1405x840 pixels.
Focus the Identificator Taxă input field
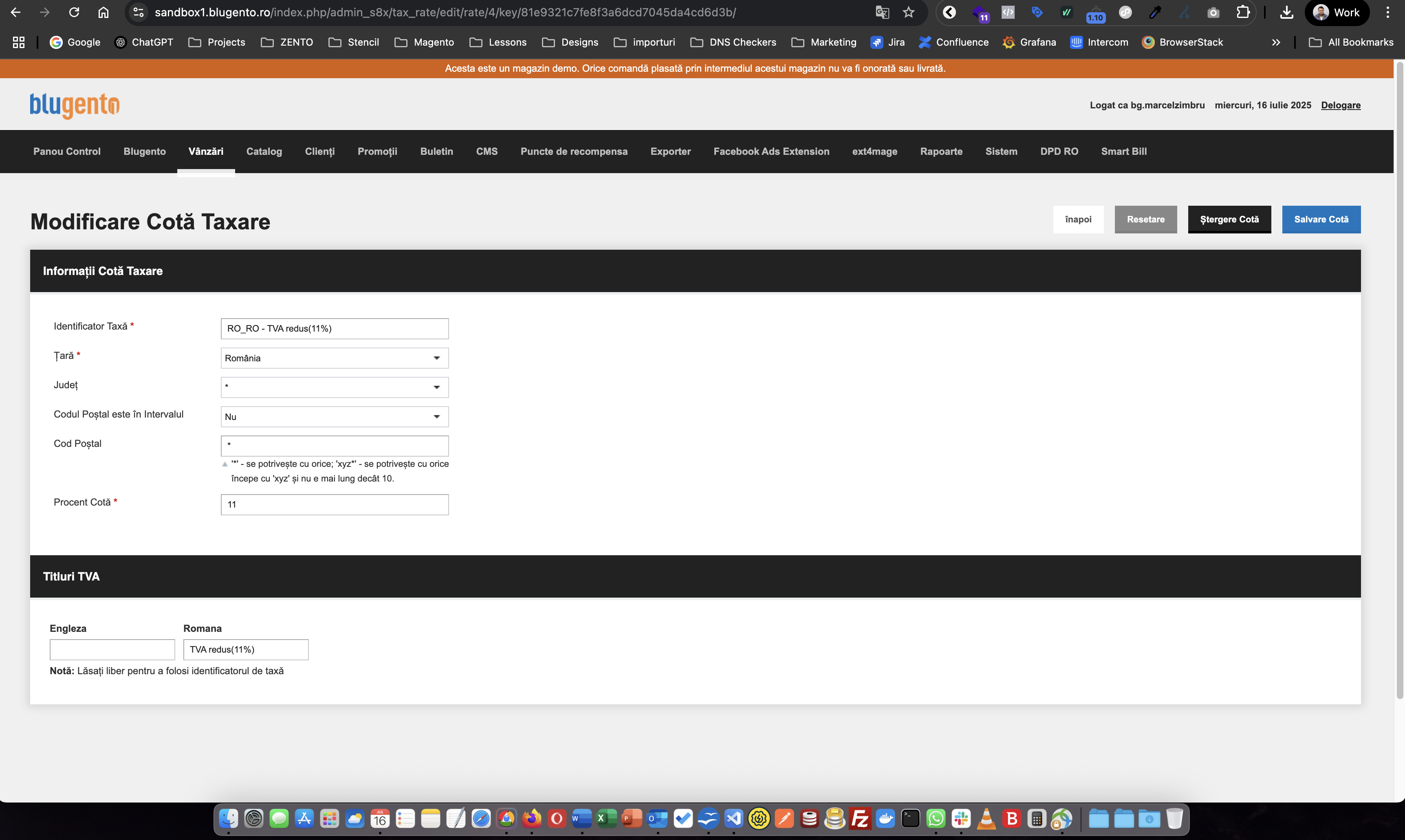(x=335, y=329)
